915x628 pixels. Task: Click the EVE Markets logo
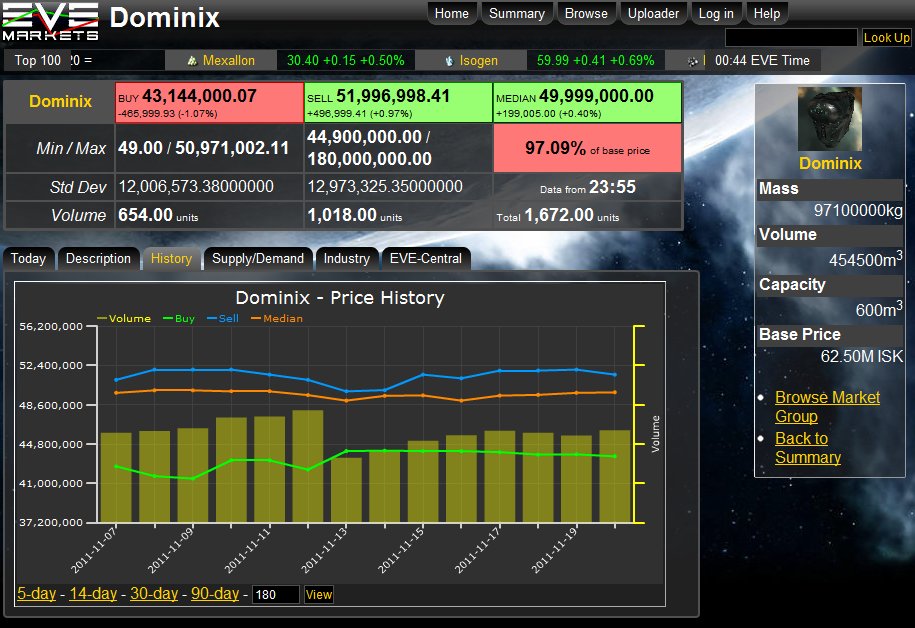tap(50, 22)
